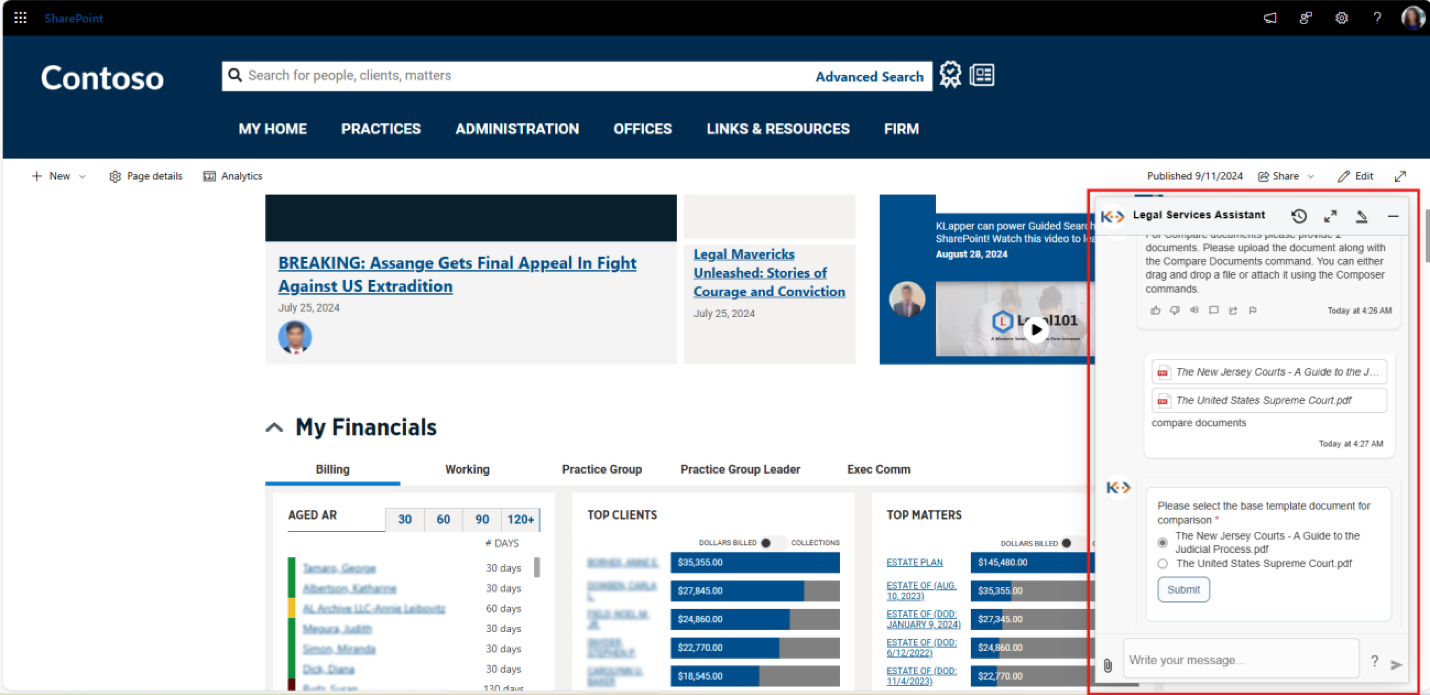Switch to the Practice Group Leader tab
This screenshot has width=1430, height=695.
tap(740, 469)
